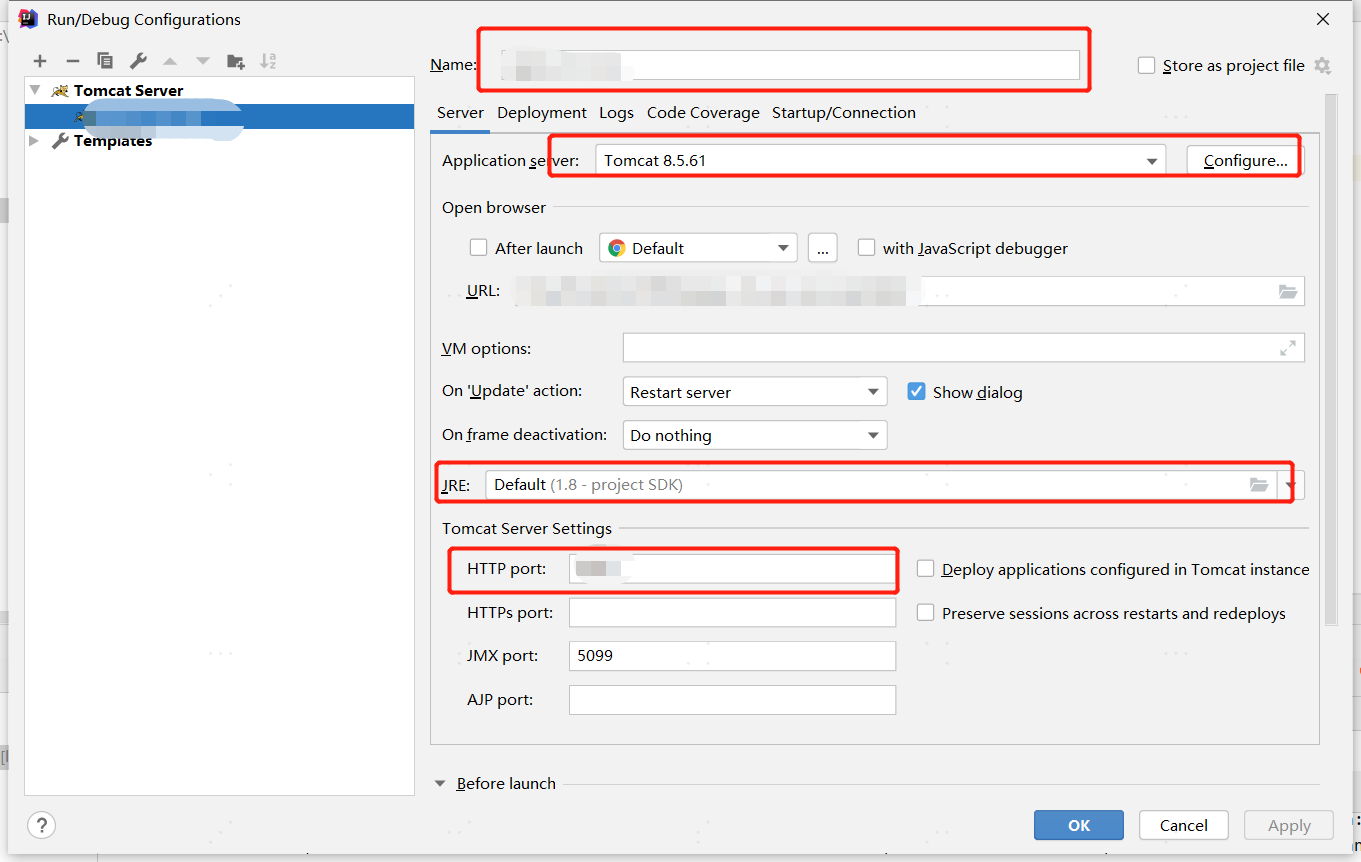Open the Application server dropdown

click(1152, 161)
